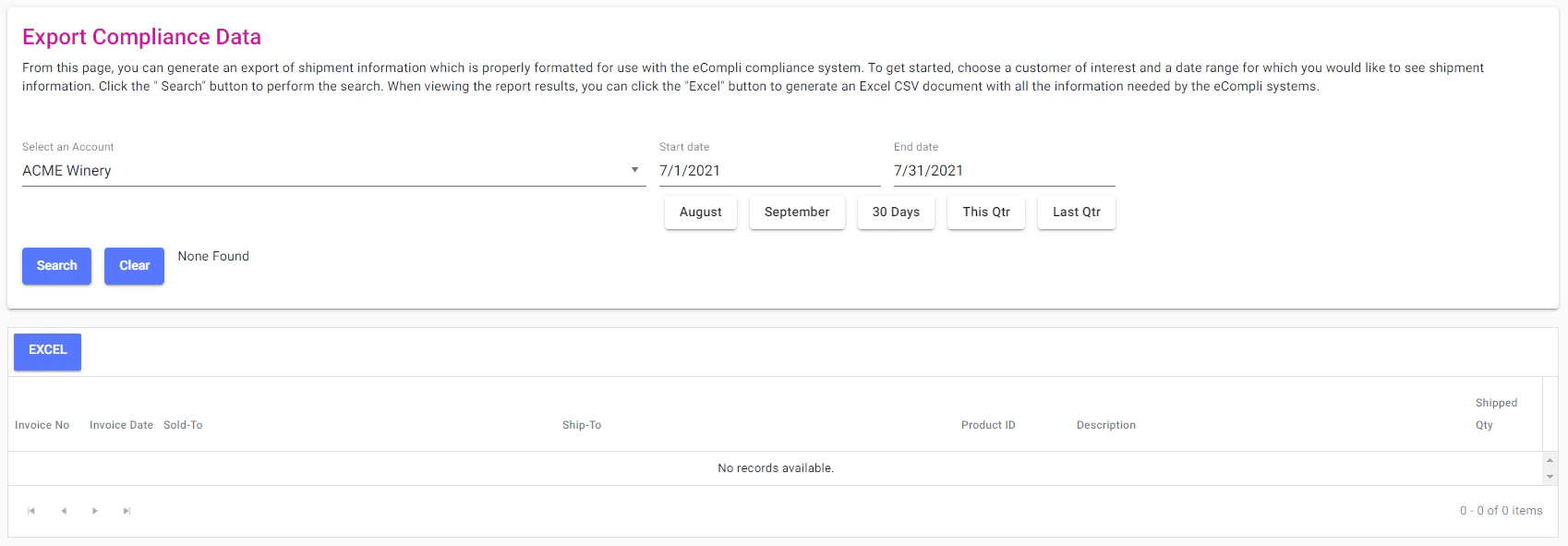The height and width of the screenshot is (546, 1568).
Task: Go to the first page of results
Action: [x=30, y=510]
